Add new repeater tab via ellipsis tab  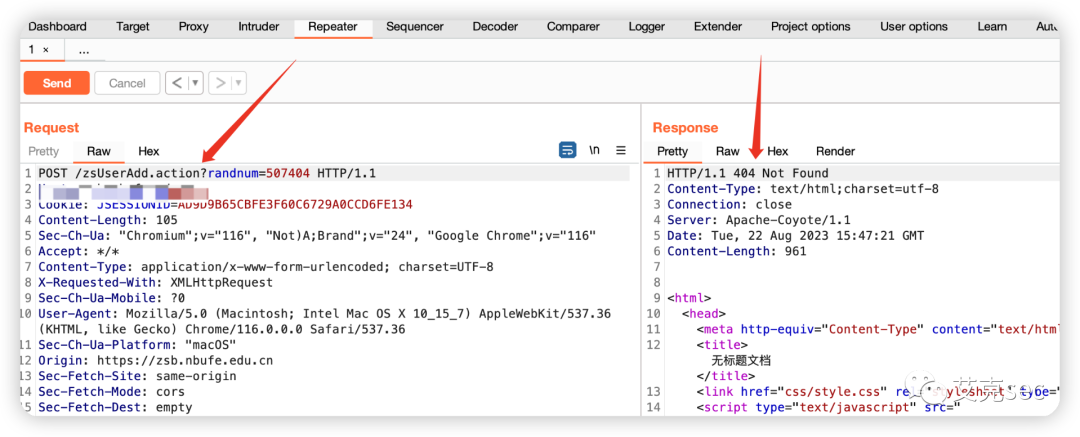(x=84, y=50)
